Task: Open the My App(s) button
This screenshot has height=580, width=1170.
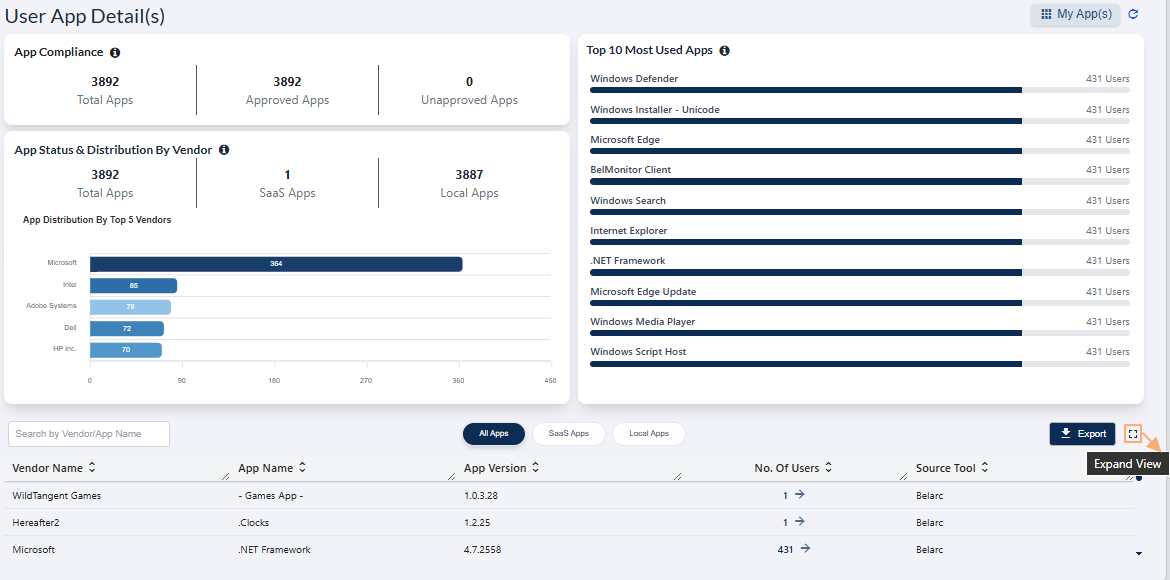Action: pos(1075,14)
